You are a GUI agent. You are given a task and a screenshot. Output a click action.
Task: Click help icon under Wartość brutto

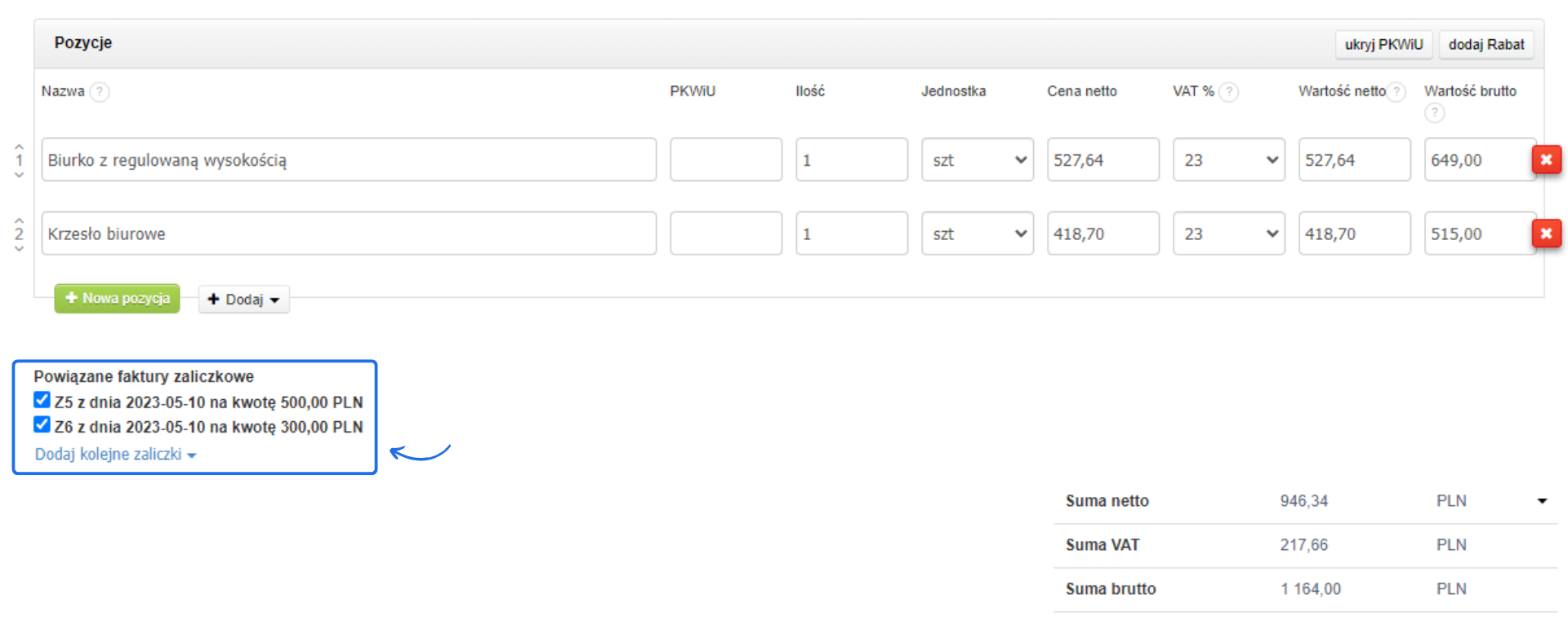[1434, 113]
